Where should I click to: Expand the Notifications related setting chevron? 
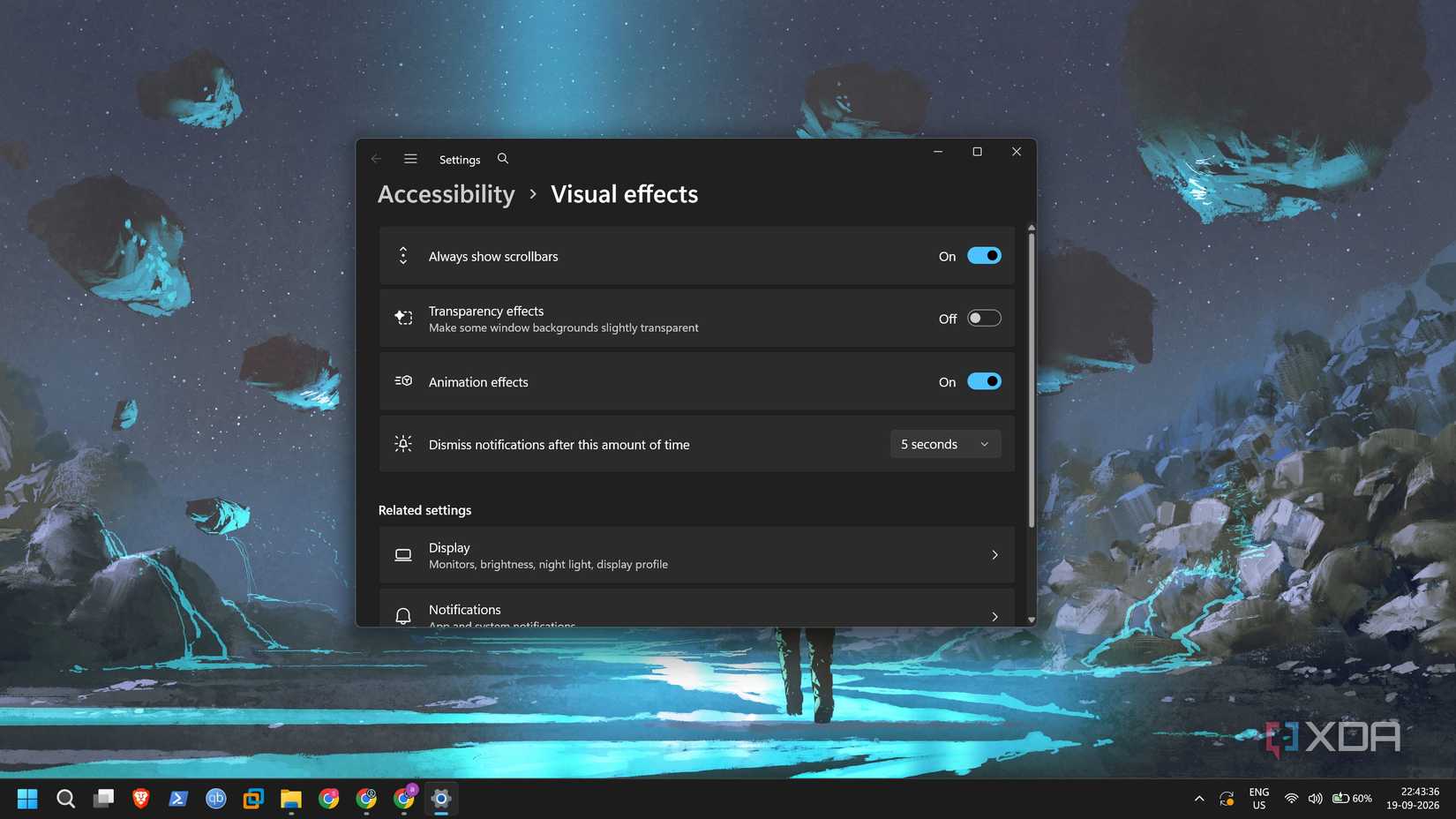tap(994, 617)
